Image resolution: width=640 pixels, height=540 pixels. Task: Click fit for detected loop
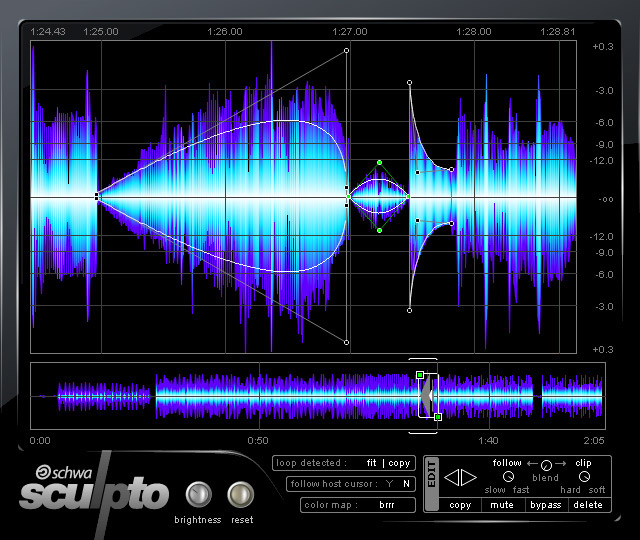coord(372,463)
